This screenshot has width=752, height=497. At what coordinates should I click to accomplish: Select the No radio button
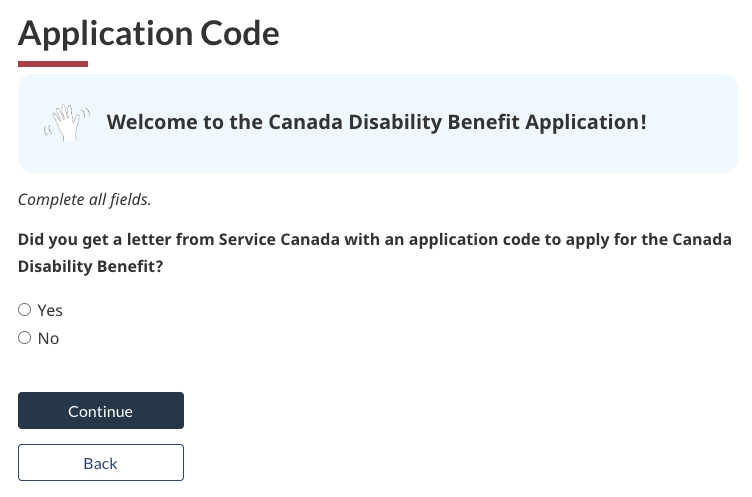click(x=24, y=338)
